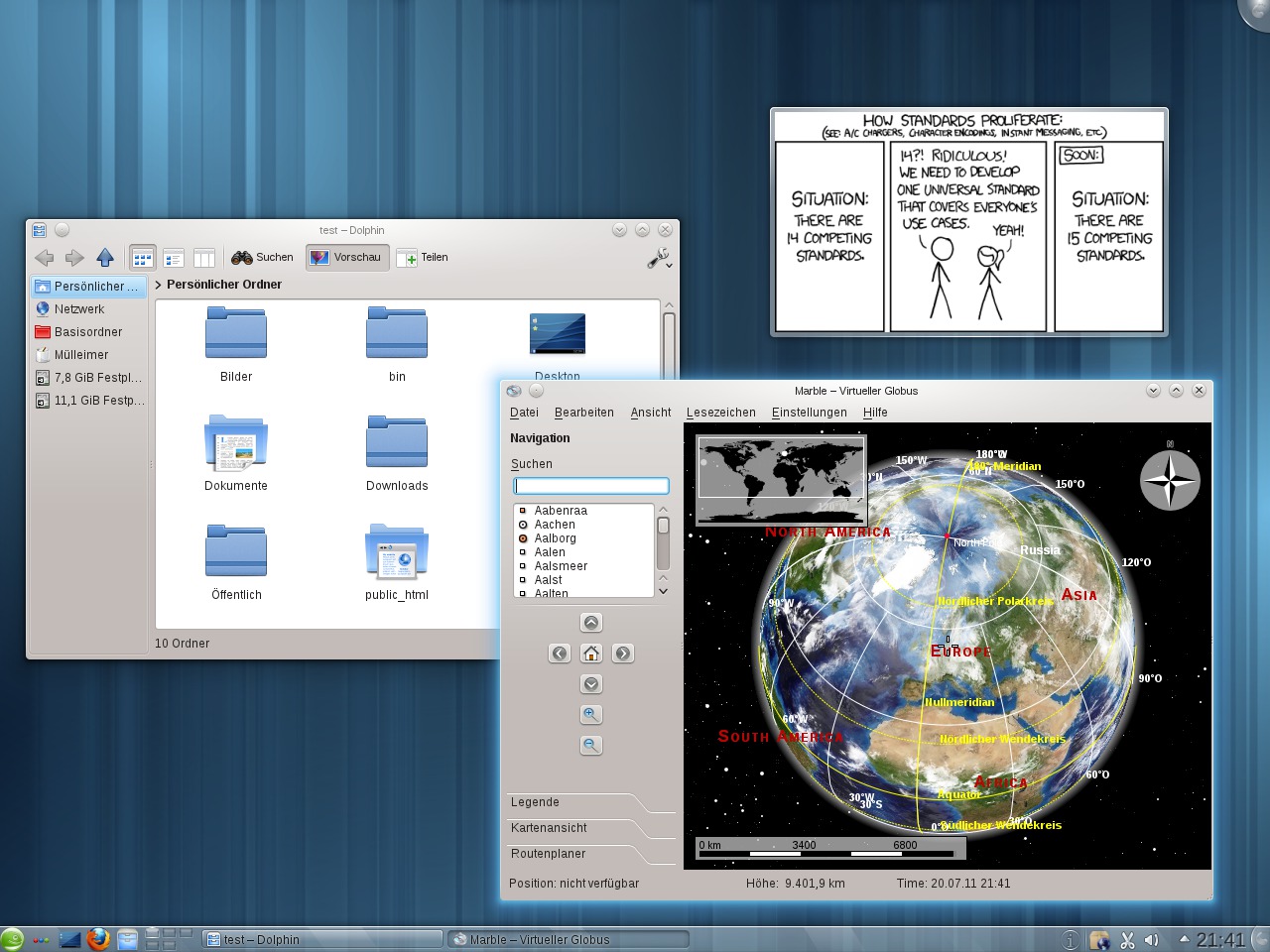Expand breadcrumb arrow before Persönlicher Ordner
Image resolution: width=1270 pixels, height=952 pixels.
(x=159, y=285)
